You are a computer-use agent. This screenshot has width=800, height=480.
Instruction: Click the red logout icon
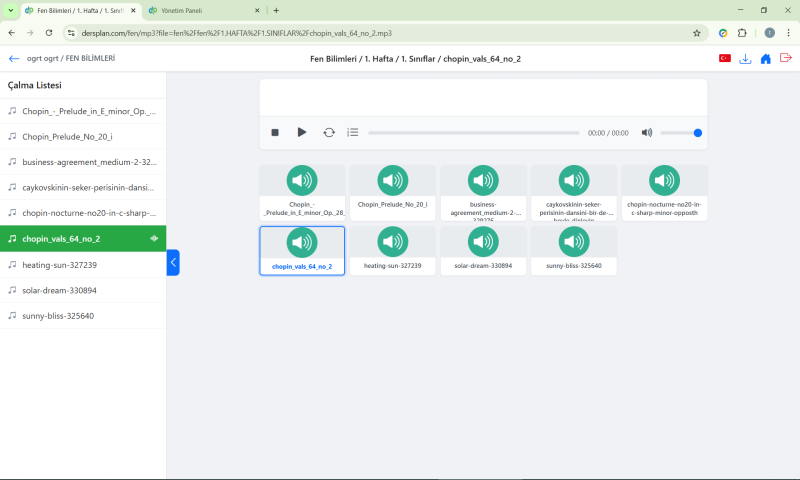786,59
